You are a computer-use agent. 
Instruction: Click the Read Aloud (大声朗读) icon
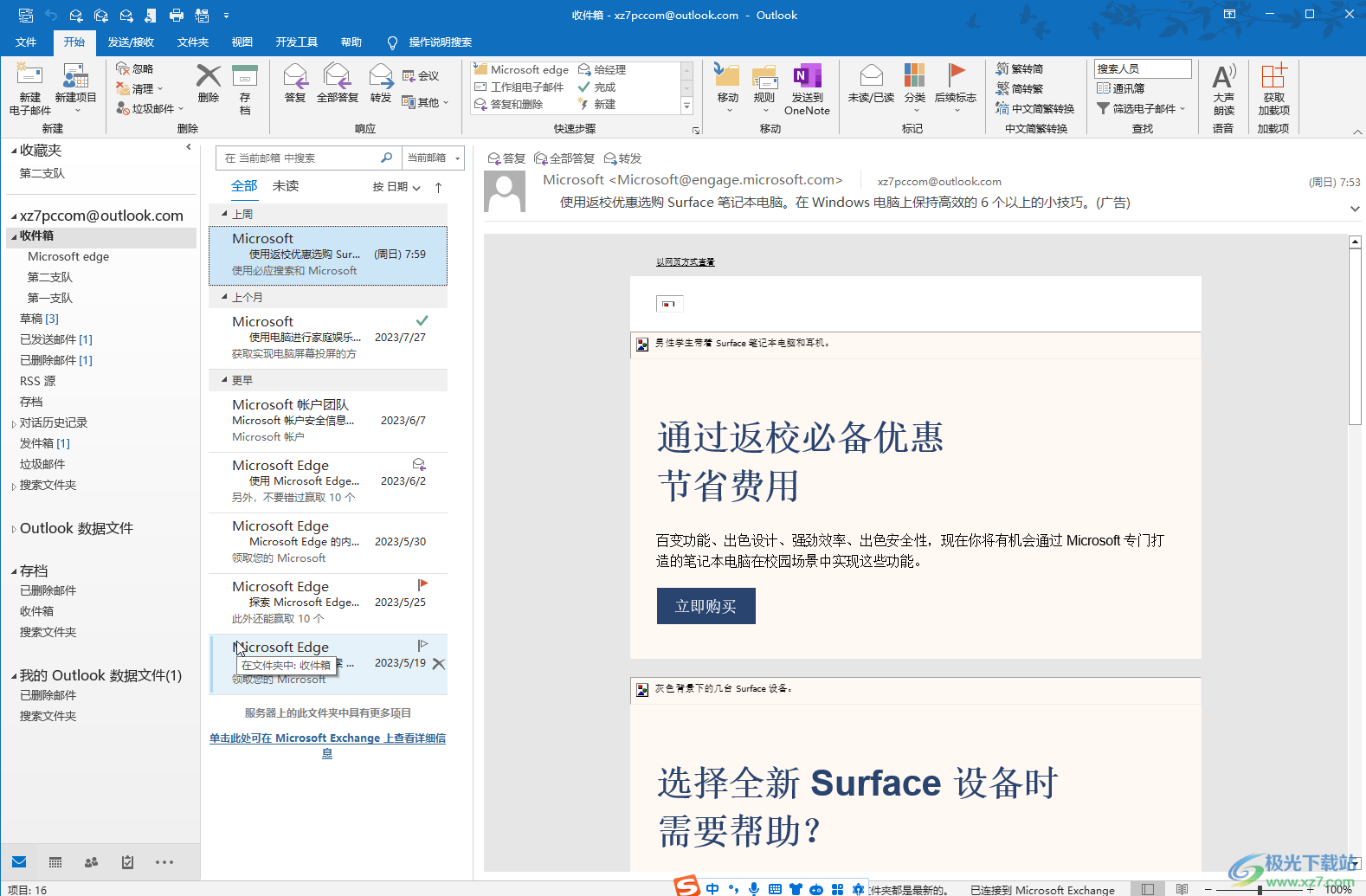click(x=1223, y=76)
